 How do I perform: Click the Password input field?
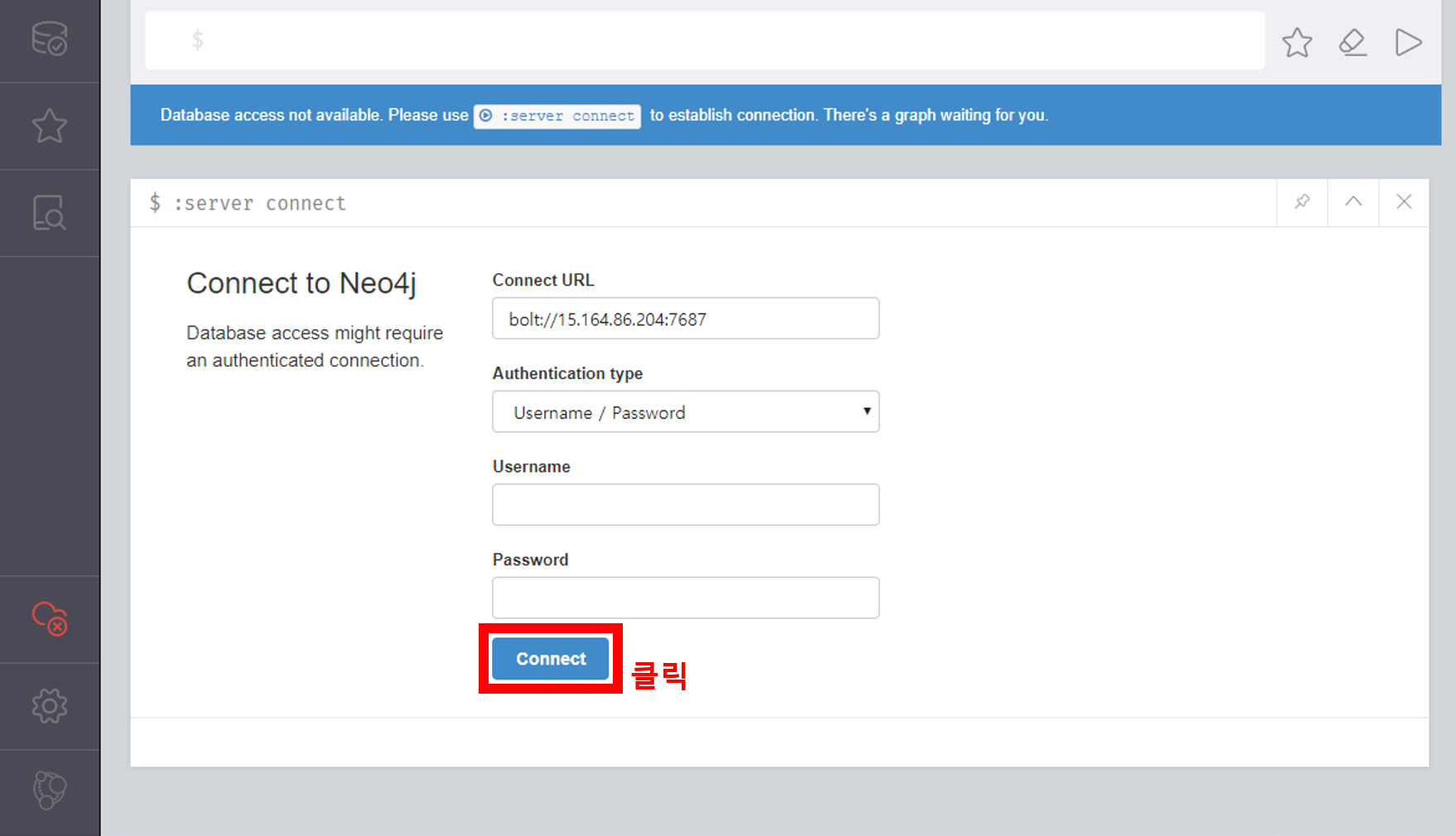point(686,598)
